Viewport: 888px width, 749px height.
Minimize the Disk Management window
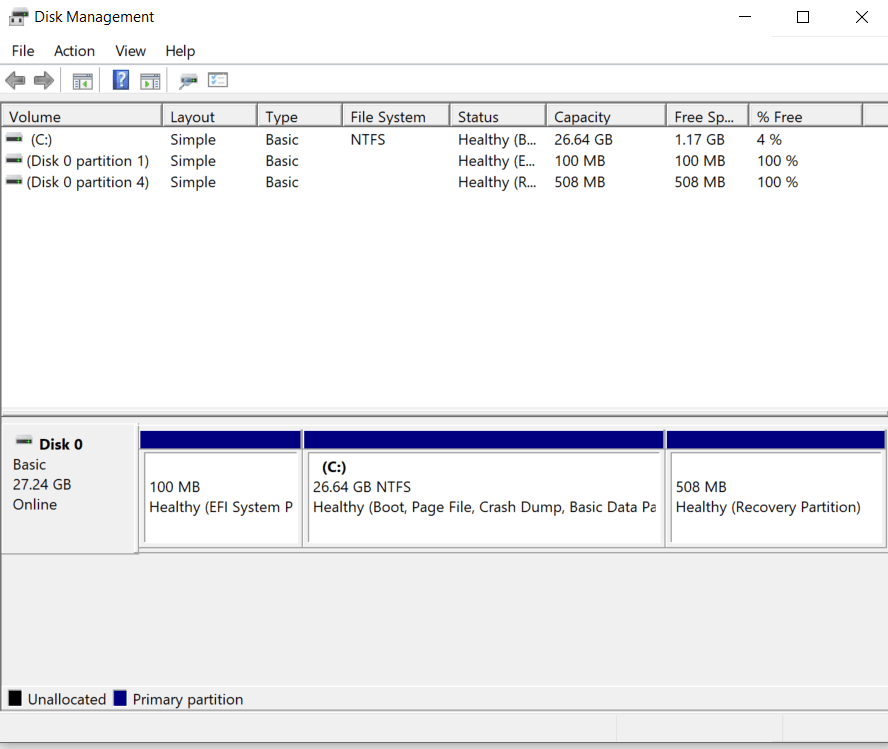click(x=745, y=17)
